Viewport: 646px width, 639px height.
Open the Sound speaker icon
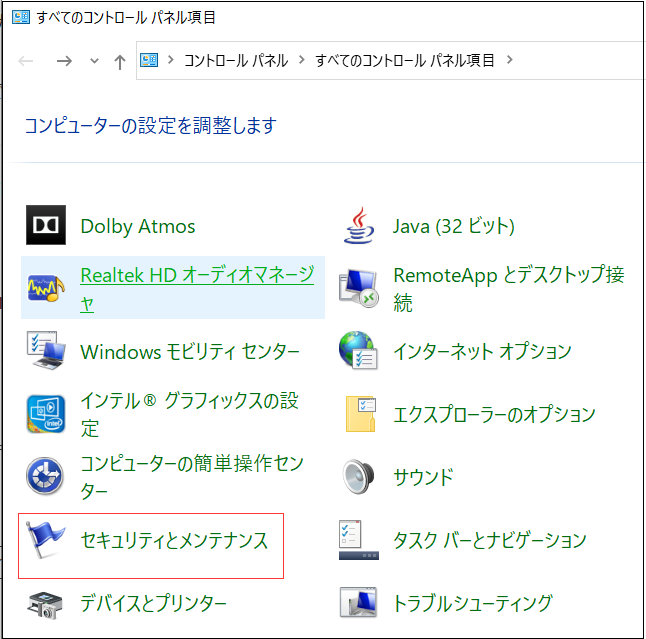[x=358, y=477]
